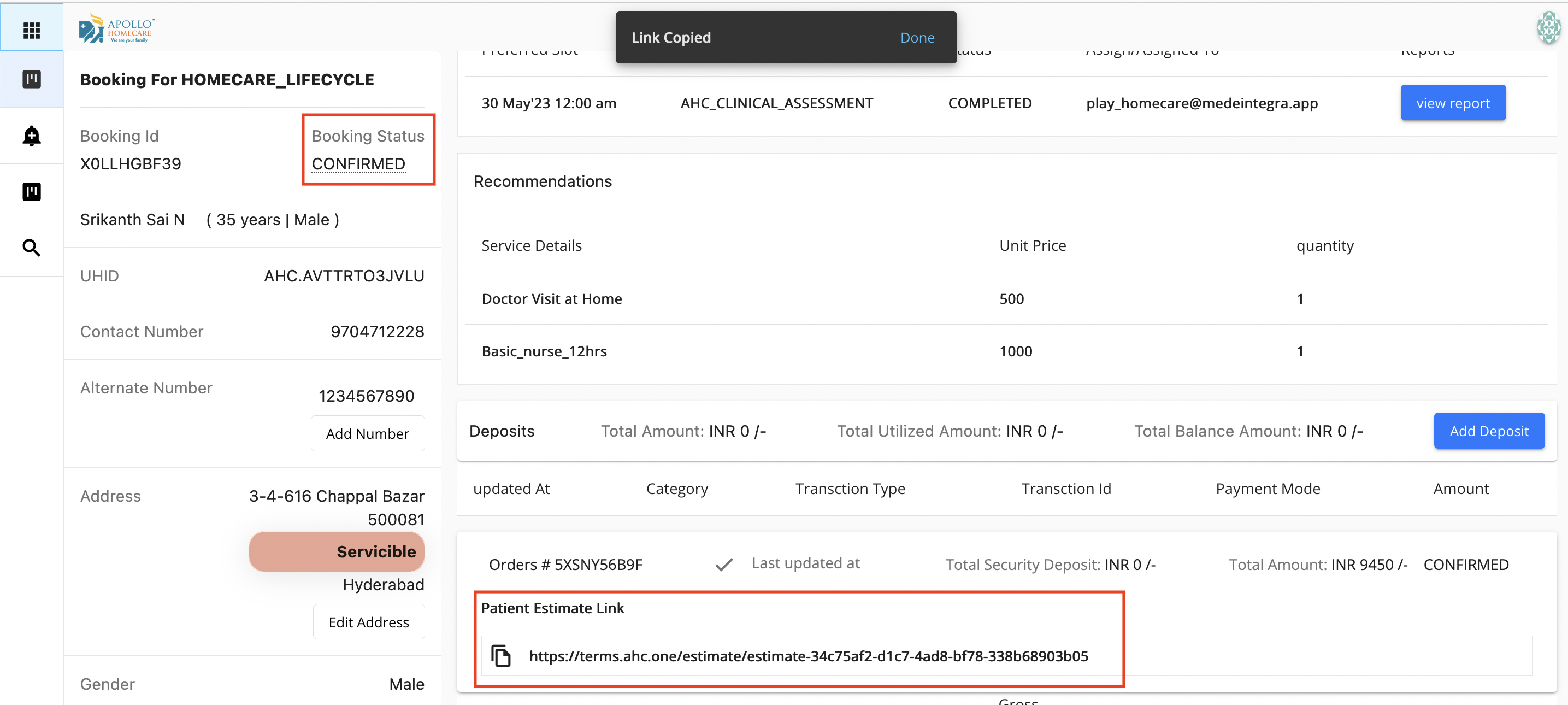Open the bell notification icon with plus
The image size is (1568, 705).
[31, 135]
